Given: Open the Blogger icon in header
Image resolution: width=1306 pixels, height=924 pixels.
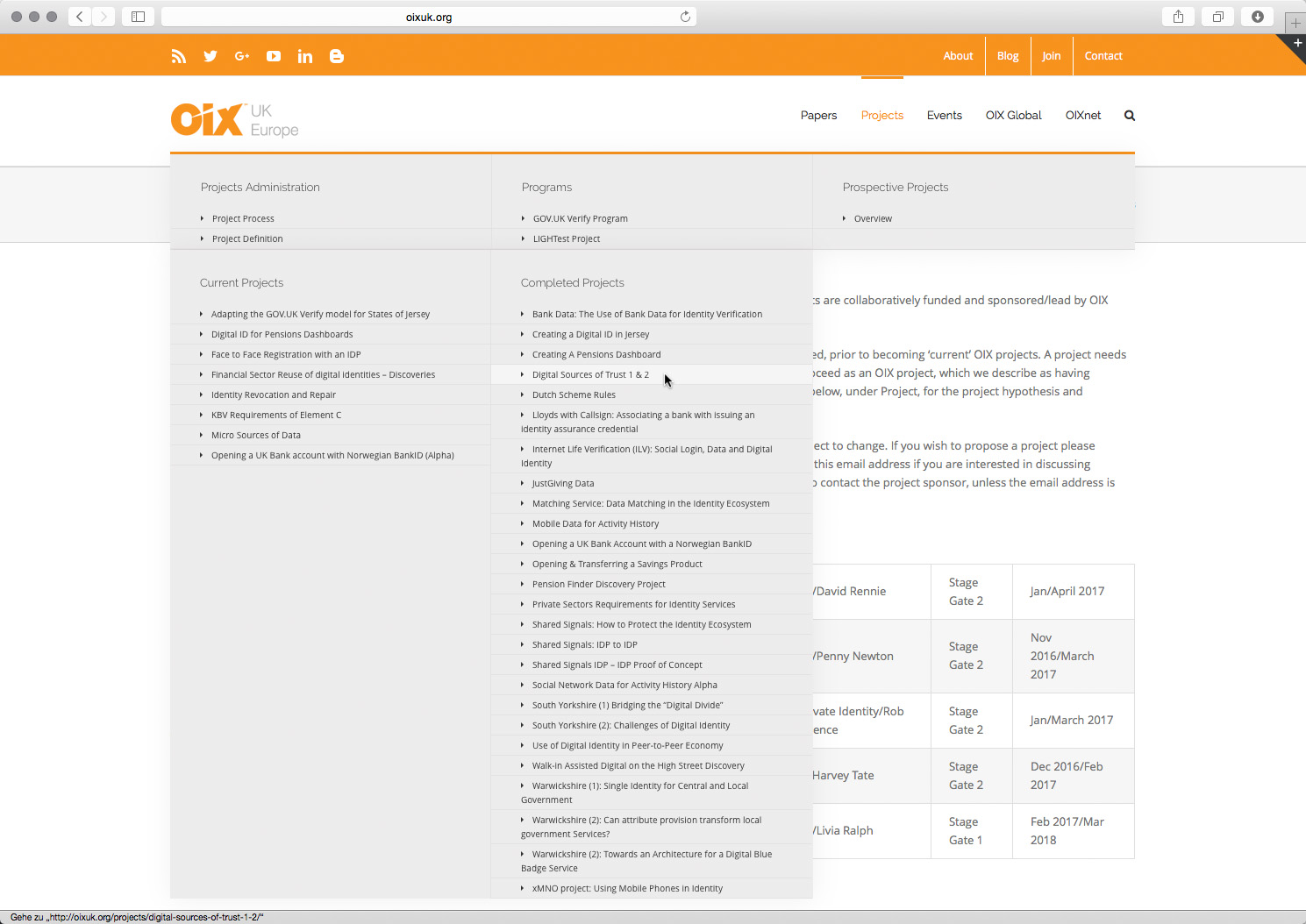Looking at the screenshot, I should click(337, 56).
